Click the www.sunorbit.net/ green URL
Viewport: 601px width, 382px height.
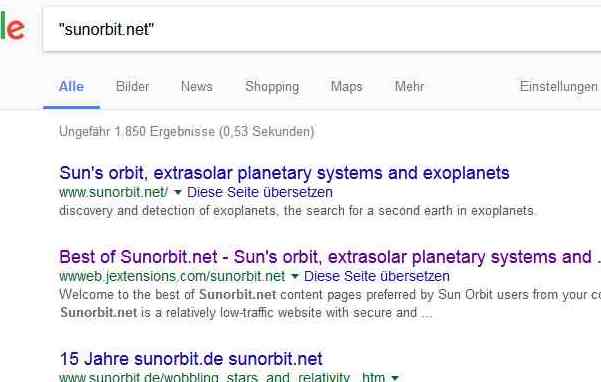pos(113,192)
